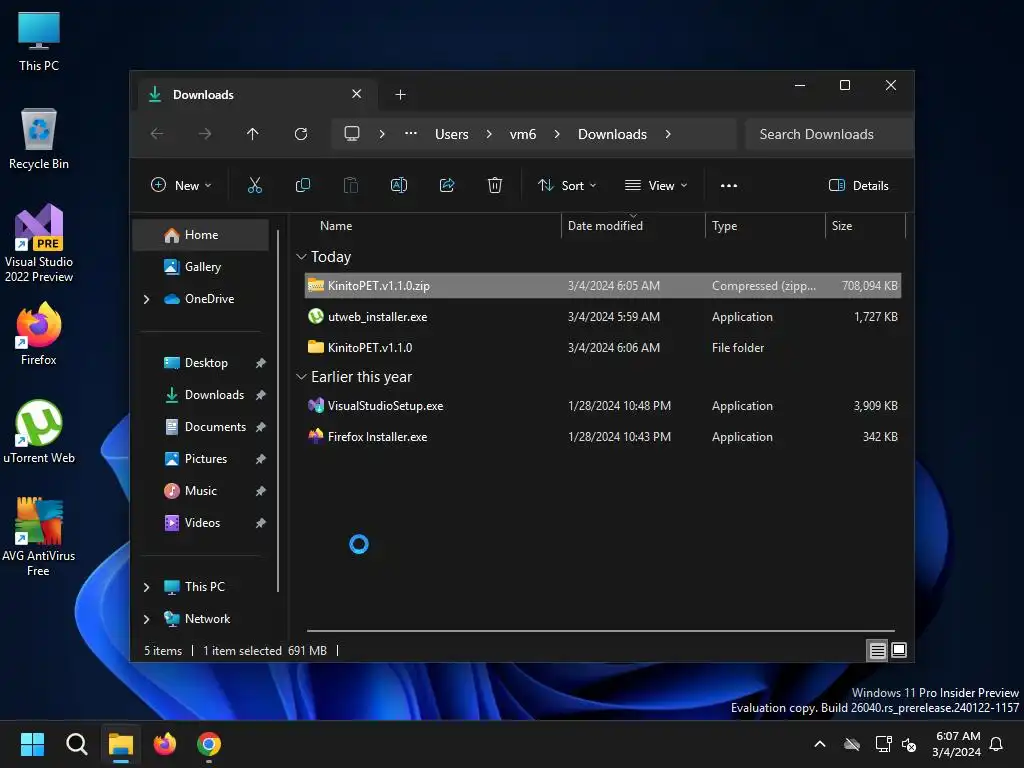Open the New dropdown menu
1024x768 pixels.
(x=181, y=185)
